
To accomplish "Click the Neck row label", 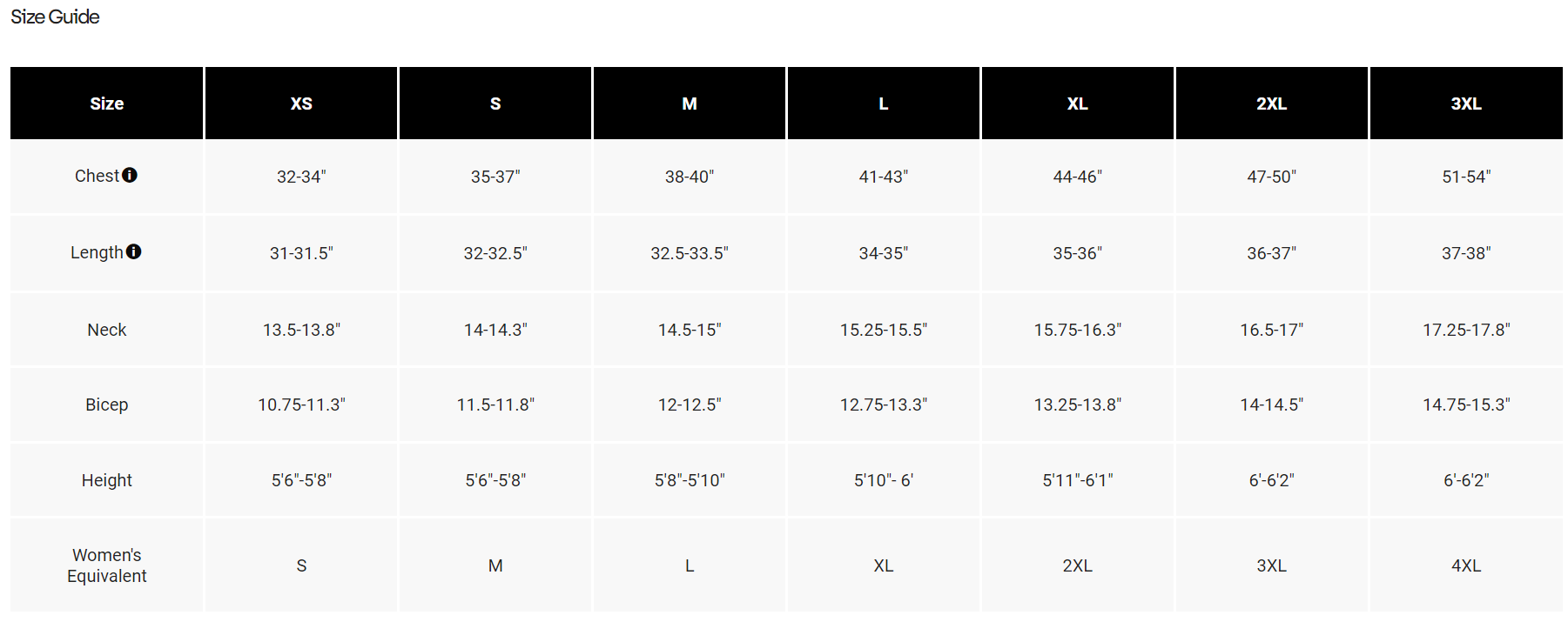I will pos(107,330).
